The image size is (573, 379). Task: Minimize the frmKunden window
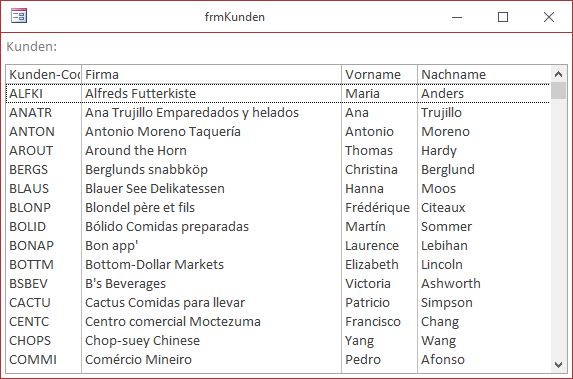pos(457,17)
